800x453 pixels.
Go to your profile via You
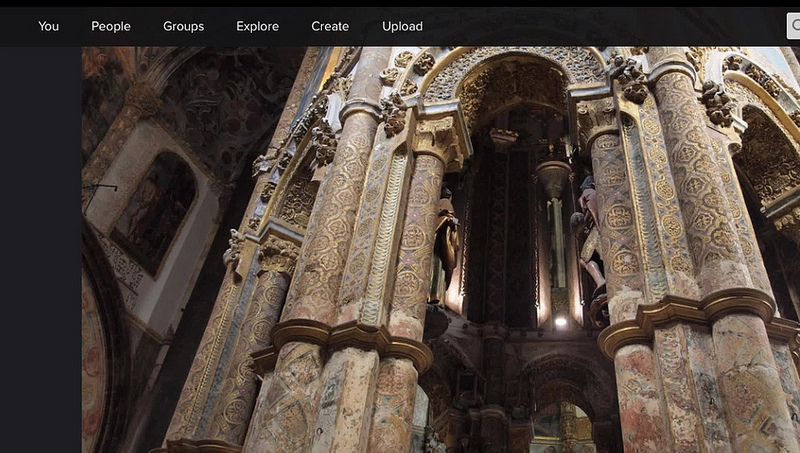[49, 26]
